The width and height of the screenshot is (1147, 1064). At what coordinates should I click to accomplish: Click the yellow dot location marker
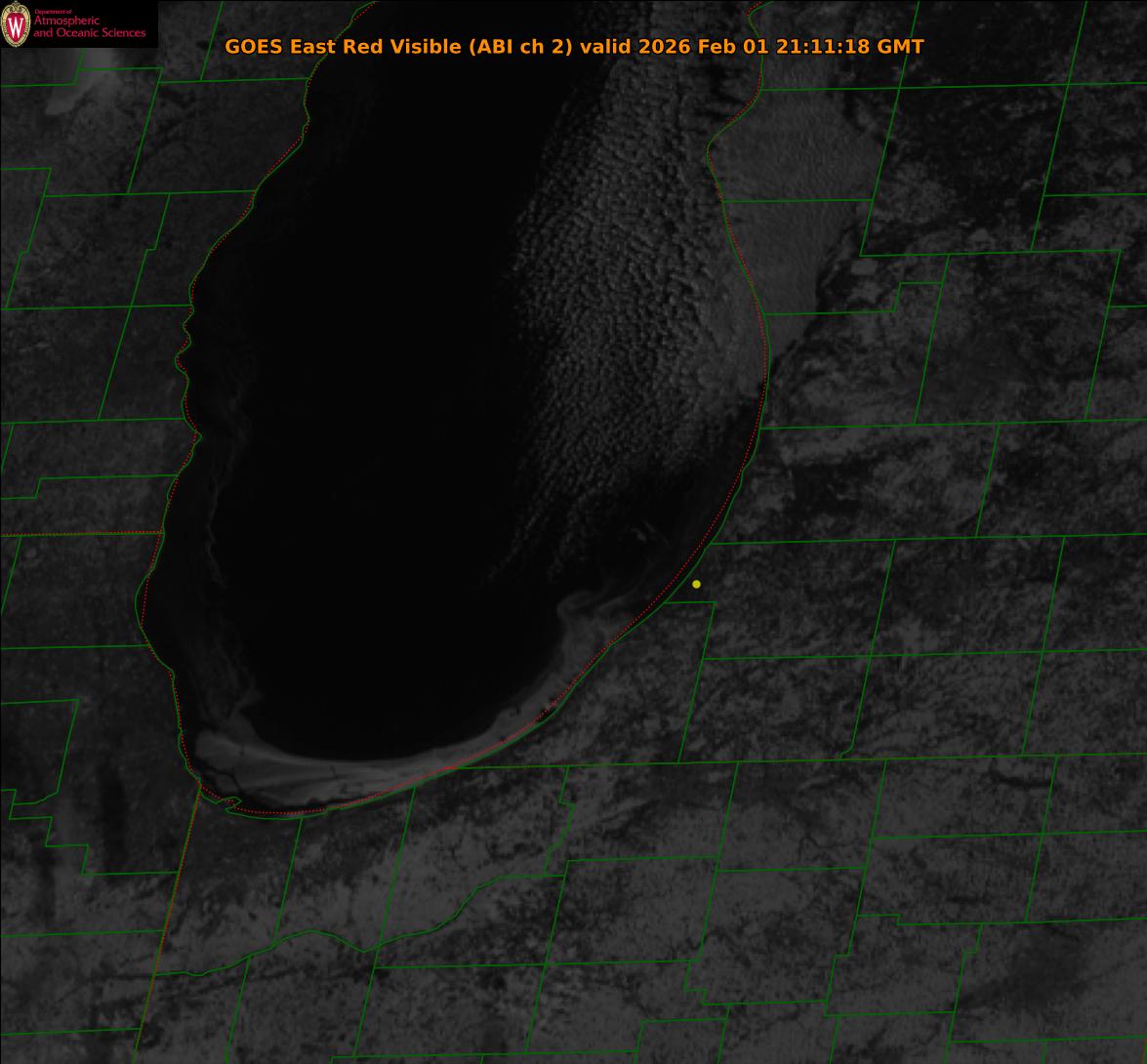coord(696,584)
